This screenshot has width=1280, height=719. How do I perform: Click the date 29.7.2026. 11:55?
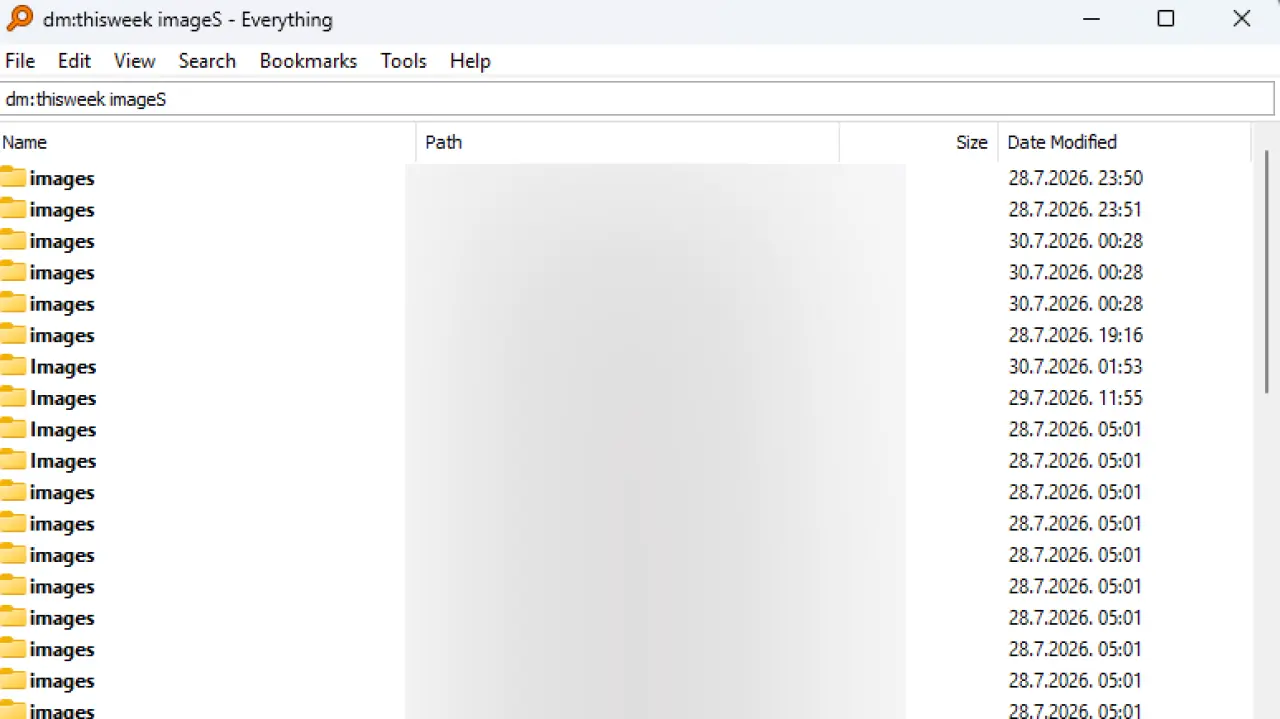tap(1075, 398)
